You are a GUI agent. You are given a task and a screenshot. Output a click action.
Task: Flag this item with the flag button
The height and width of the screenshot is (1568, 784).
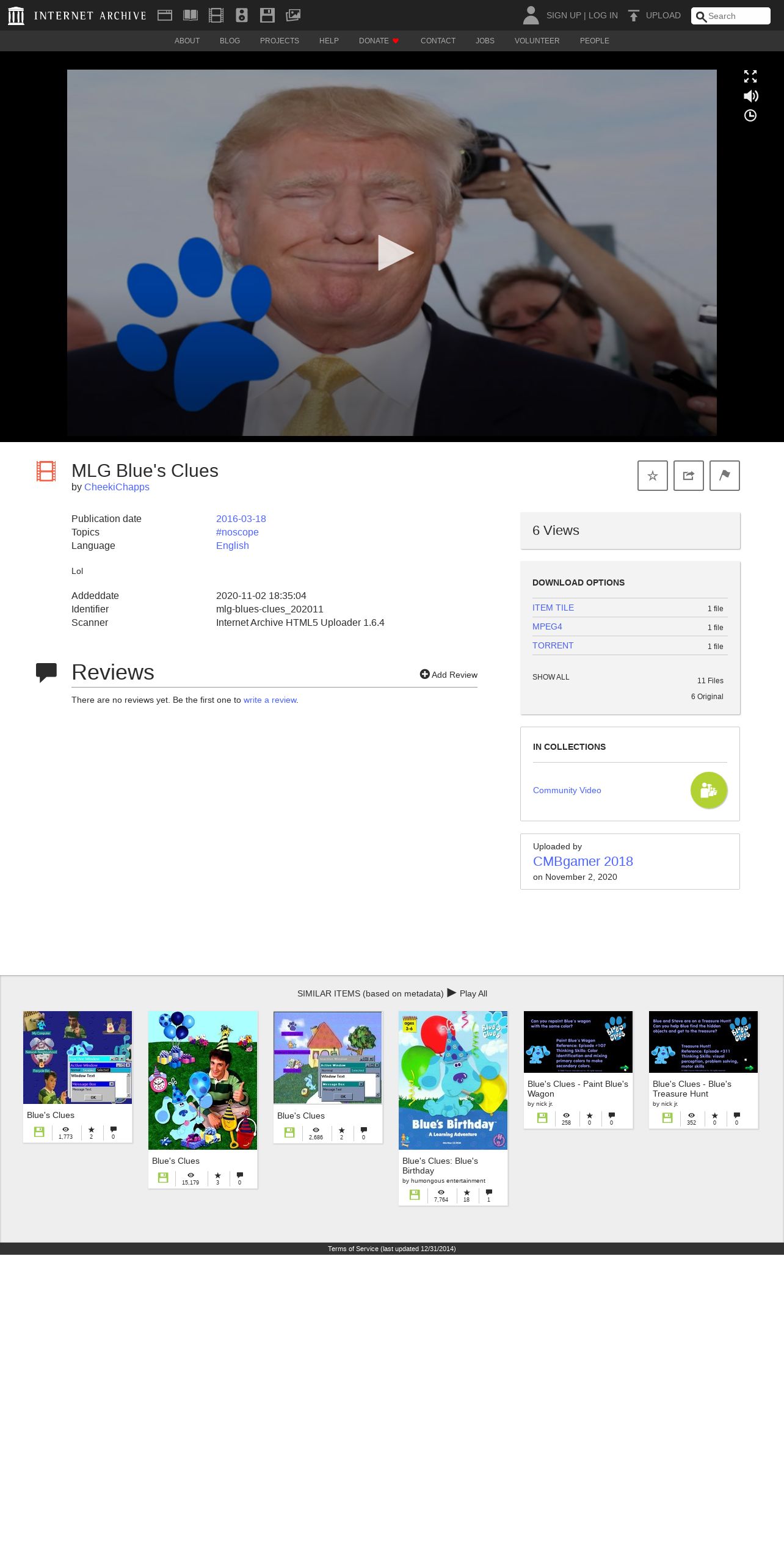tap(725, 476)
